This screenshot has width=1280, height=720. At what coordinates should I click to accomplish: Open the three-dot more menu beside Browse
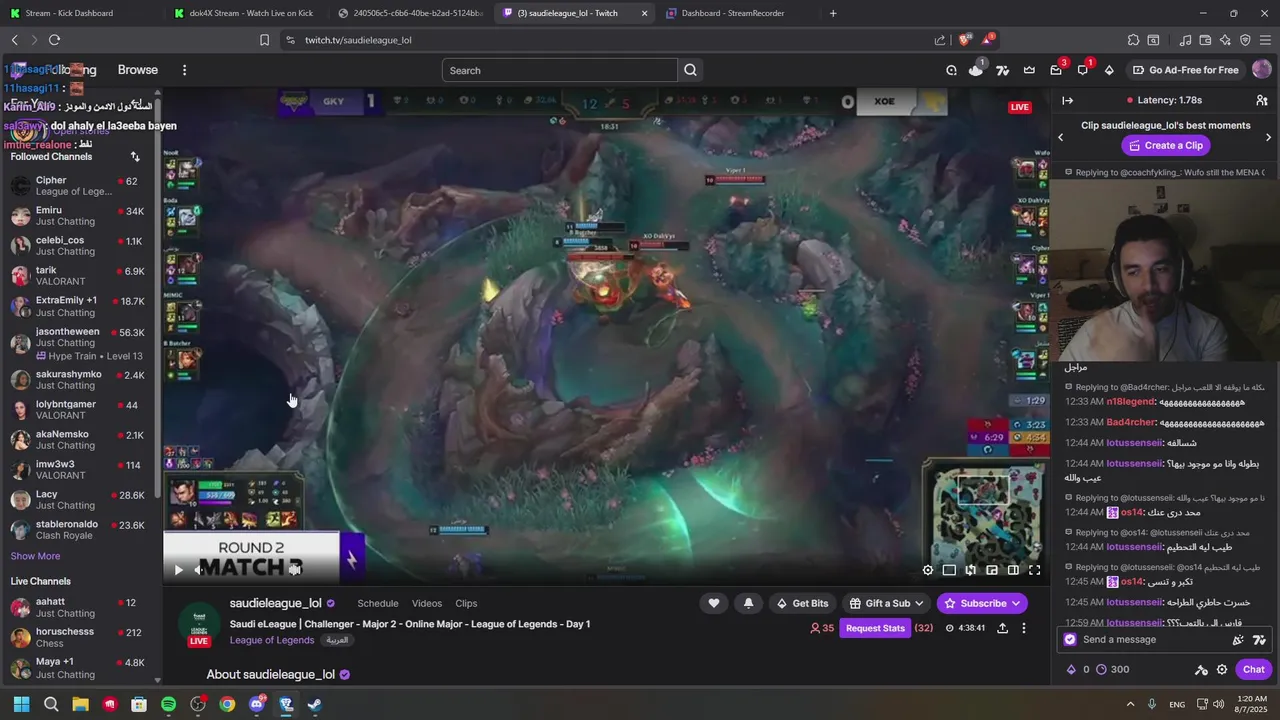[184, 70]
